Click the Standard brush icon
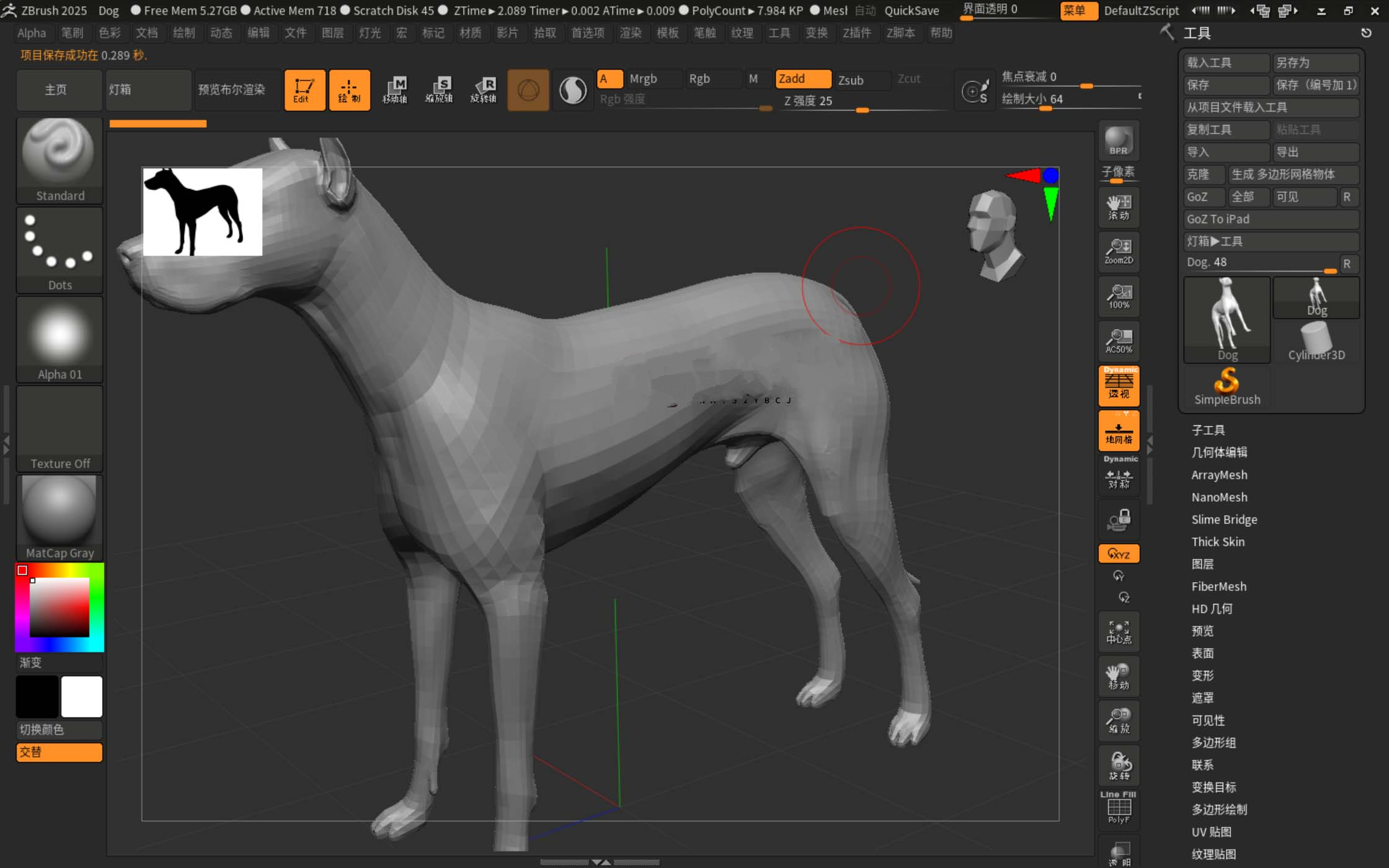The height and width of the screenshot is (868, 1389). (x=60, y=155)
